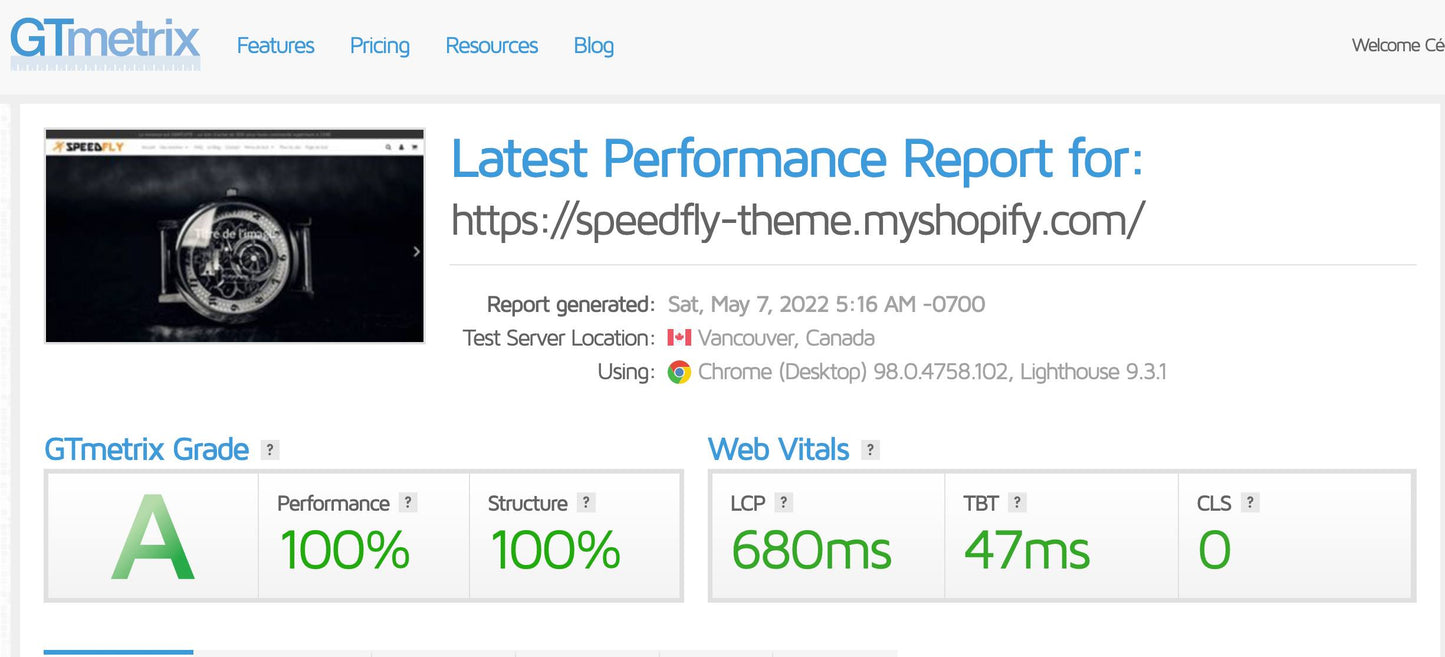Click the Canada flag icon
The image size is (1445, 657).
[679, 338]
